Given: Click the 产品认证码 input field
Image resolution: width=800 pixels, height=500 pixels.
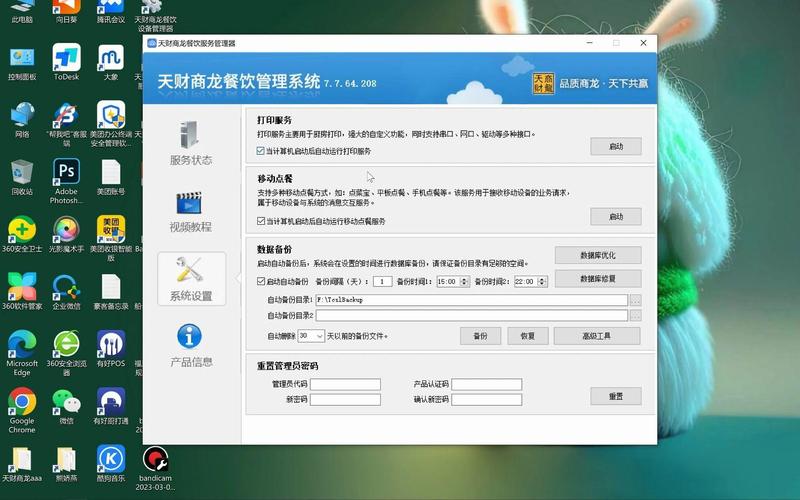Looking at the screenshot, I should [487, 384].
